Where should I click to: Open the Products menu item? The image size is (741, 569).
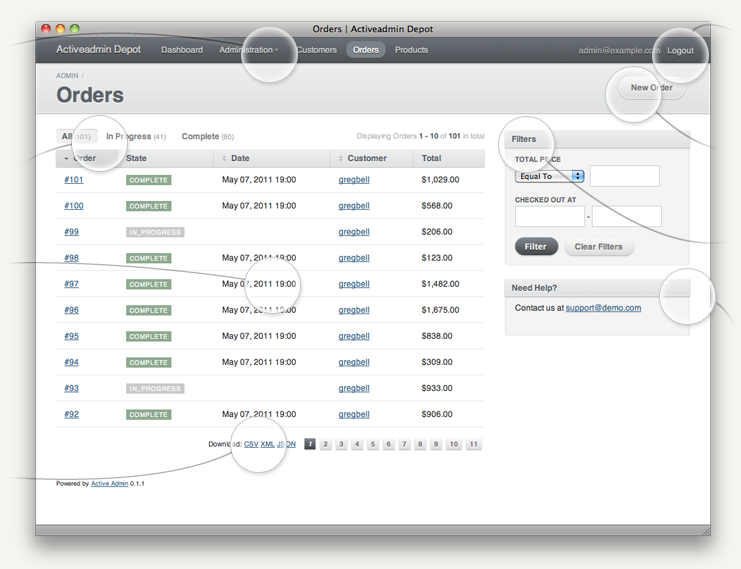tap(411, 50)
